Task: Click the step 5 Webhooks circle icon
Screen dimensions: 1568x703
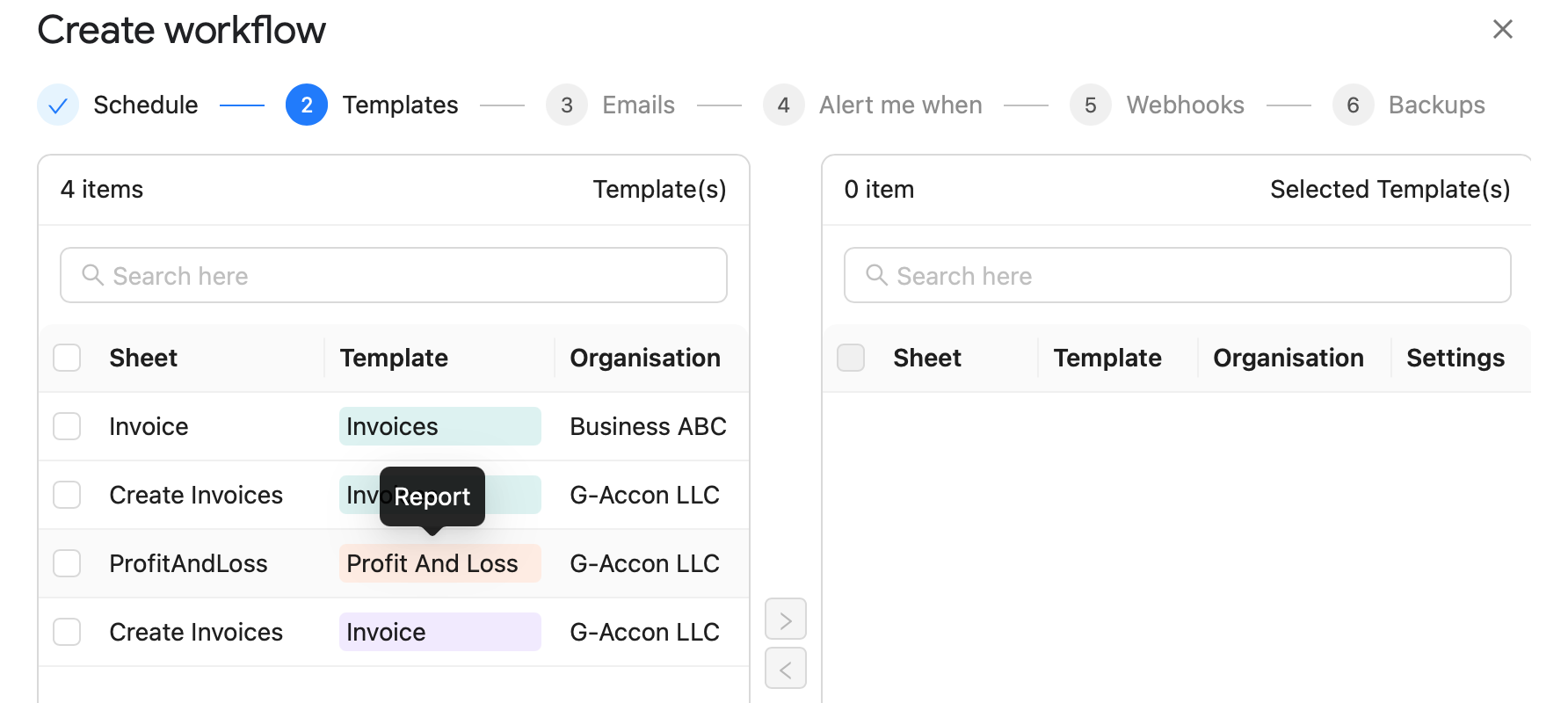Action: [1090, 105]
